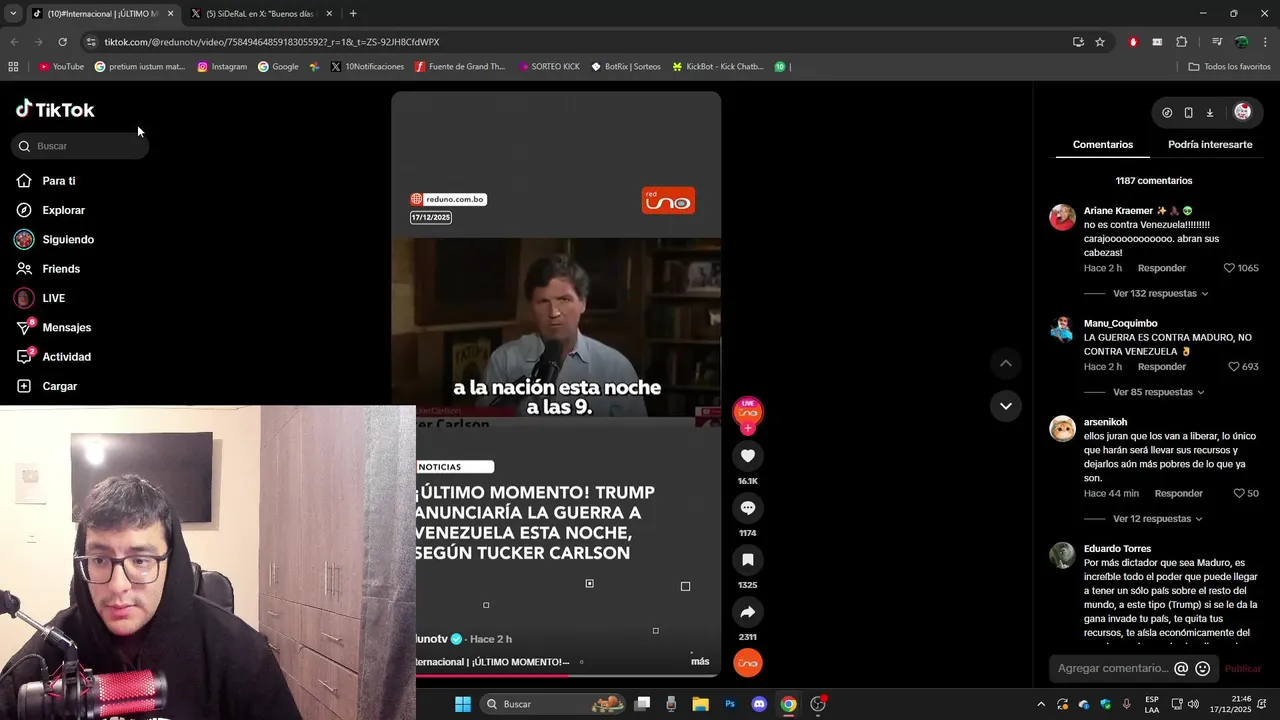
Task: Expand caption with 'más' link
Action: [700, 662]
